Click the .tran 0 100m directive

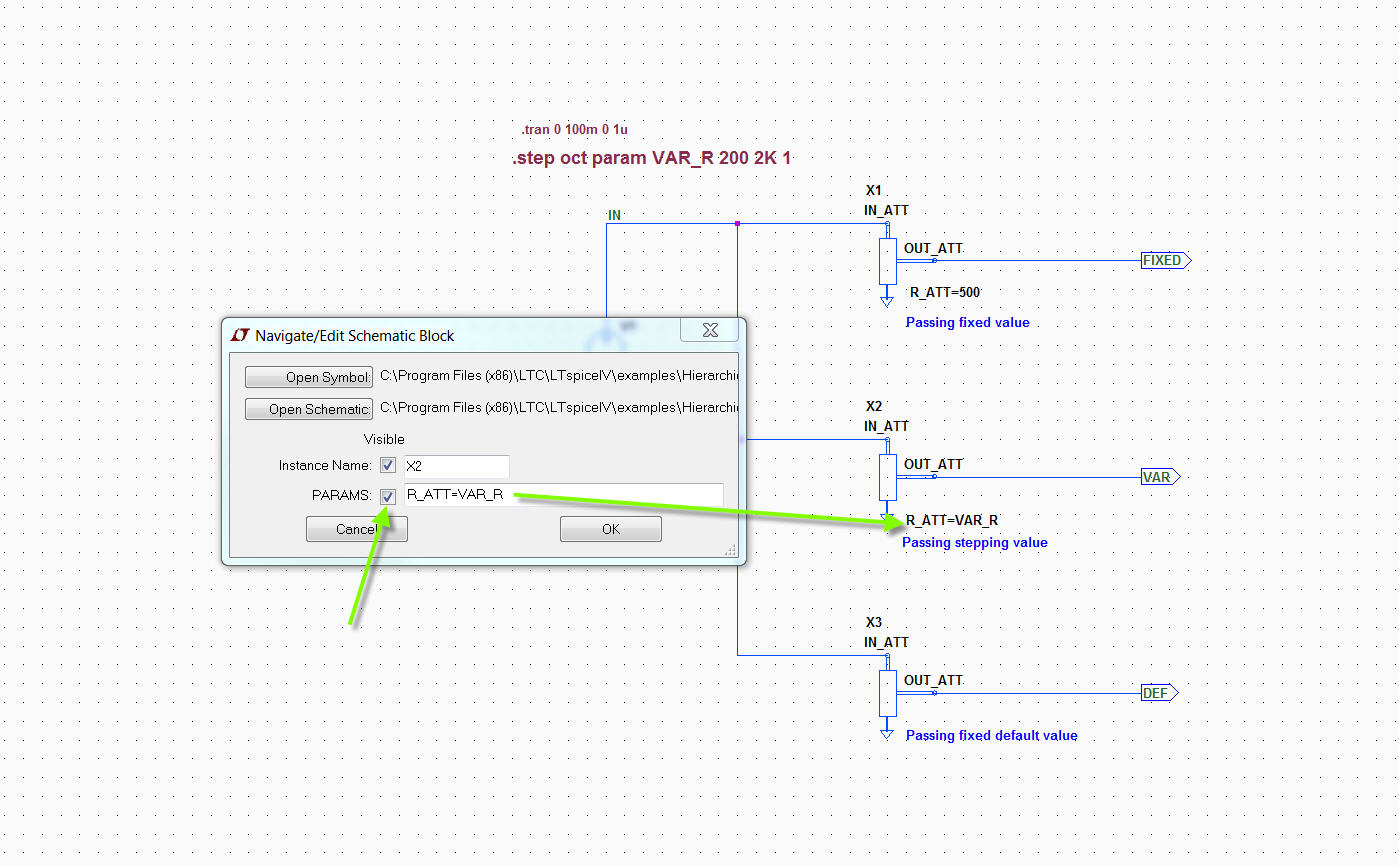tap(574, 130)
